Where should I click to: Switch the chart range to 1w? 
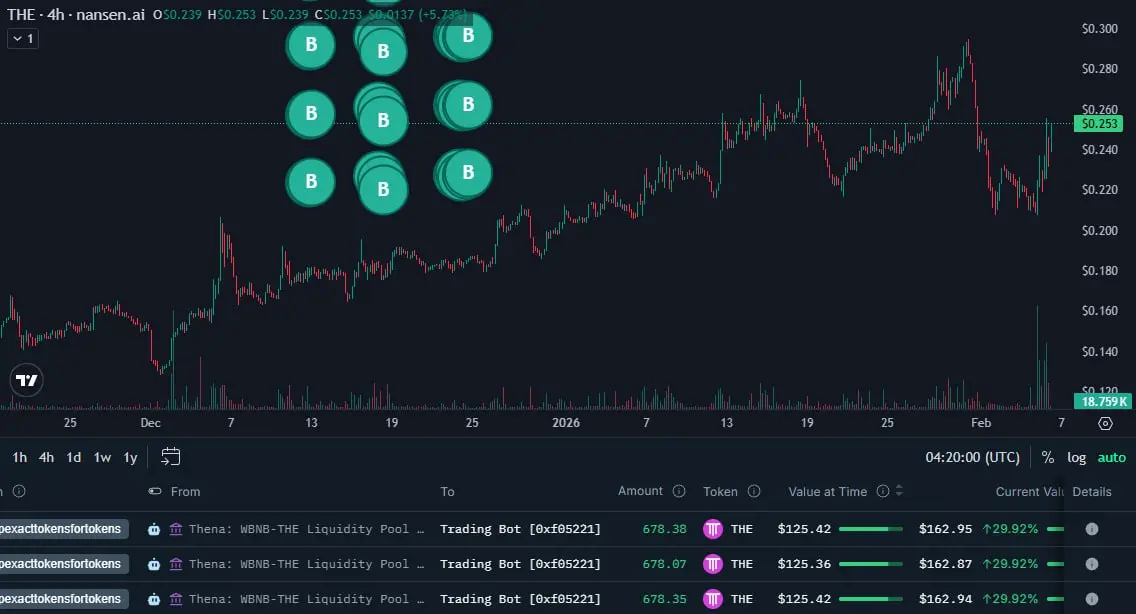(x=102, y=457)
